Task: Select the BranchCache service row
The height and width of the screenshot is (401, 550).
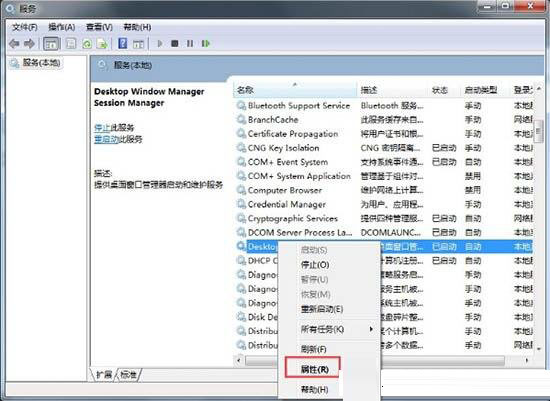Action: pos(385,119)
